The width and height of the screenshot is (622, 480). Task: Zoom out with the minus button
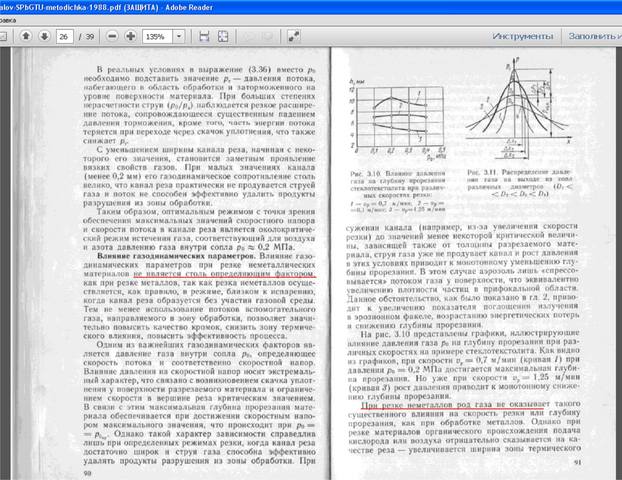(x=113, y=36)
